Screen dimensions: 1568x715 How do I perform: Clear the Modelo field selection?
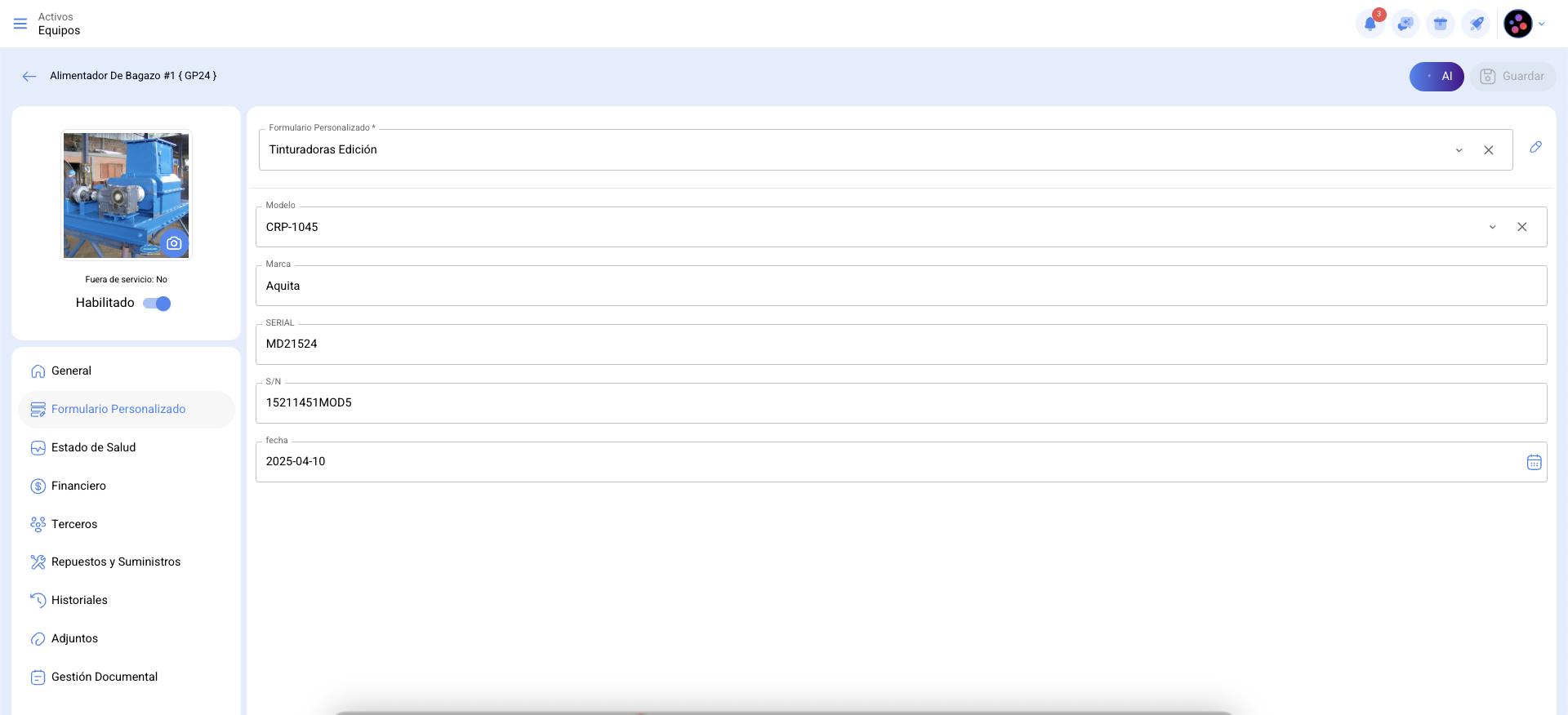pos(1521,227)
